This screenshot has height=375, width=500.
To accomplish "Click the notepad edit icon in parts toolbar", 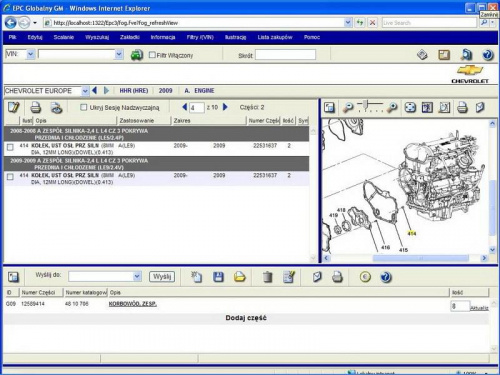I will 14,107.
